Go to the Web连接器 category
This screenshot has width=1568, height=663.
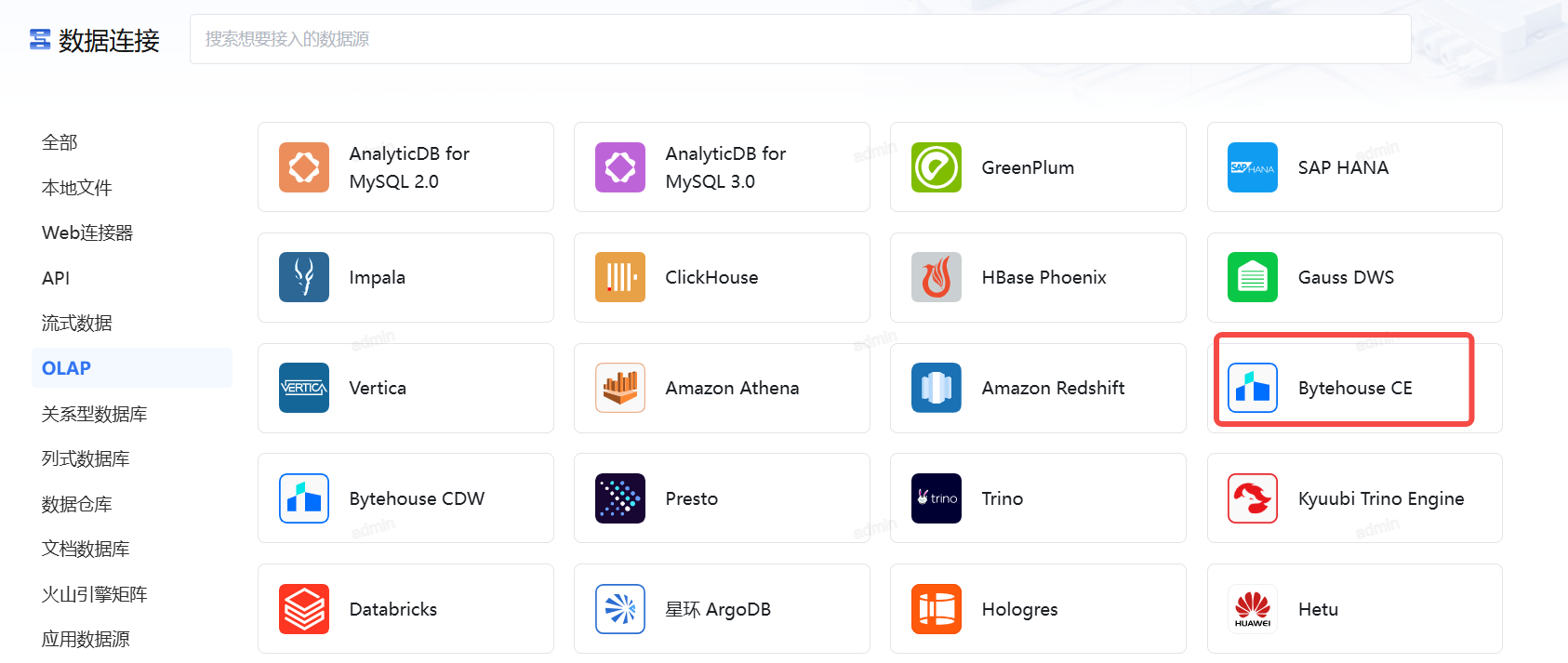87,232
